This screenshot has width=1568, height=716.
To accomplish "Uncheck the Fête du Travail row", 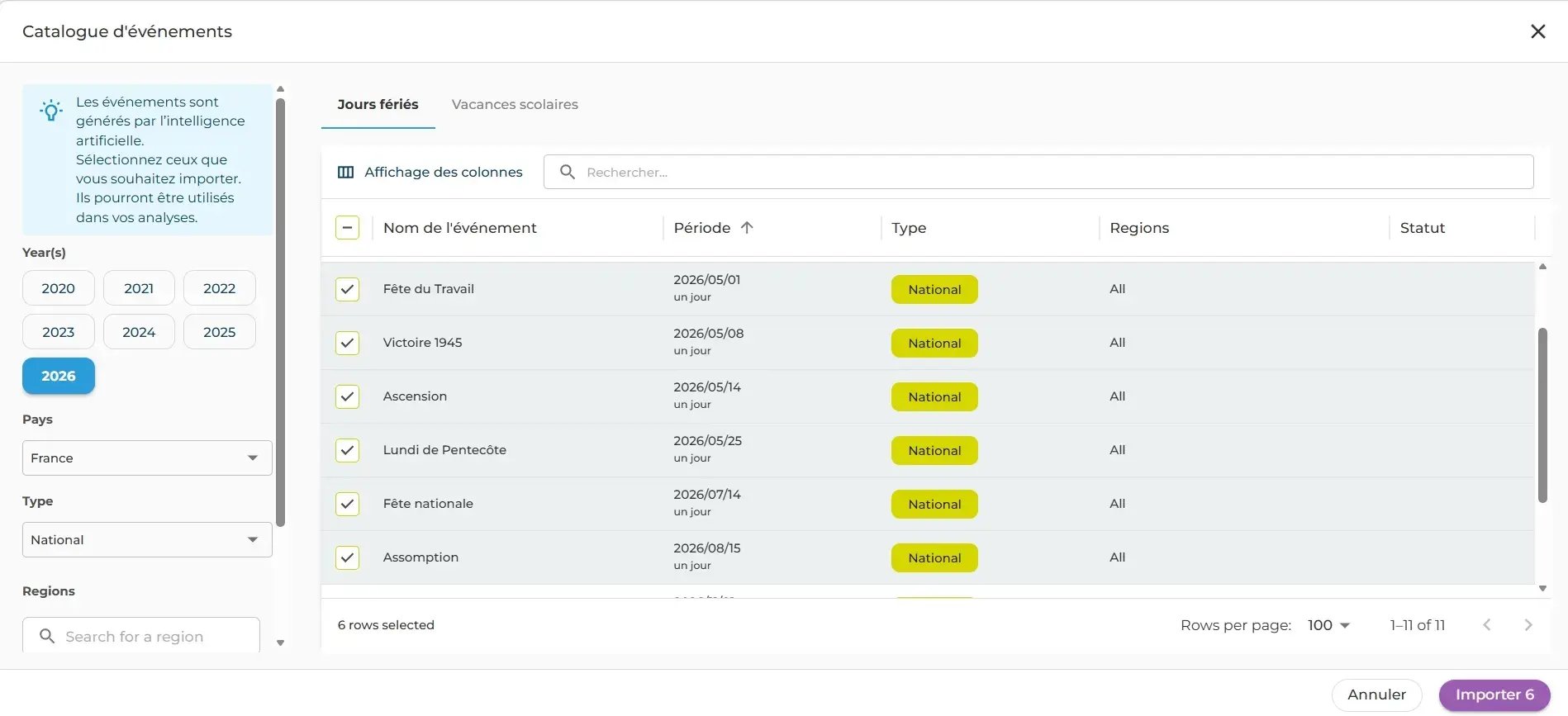I will [x=347, y=289].
